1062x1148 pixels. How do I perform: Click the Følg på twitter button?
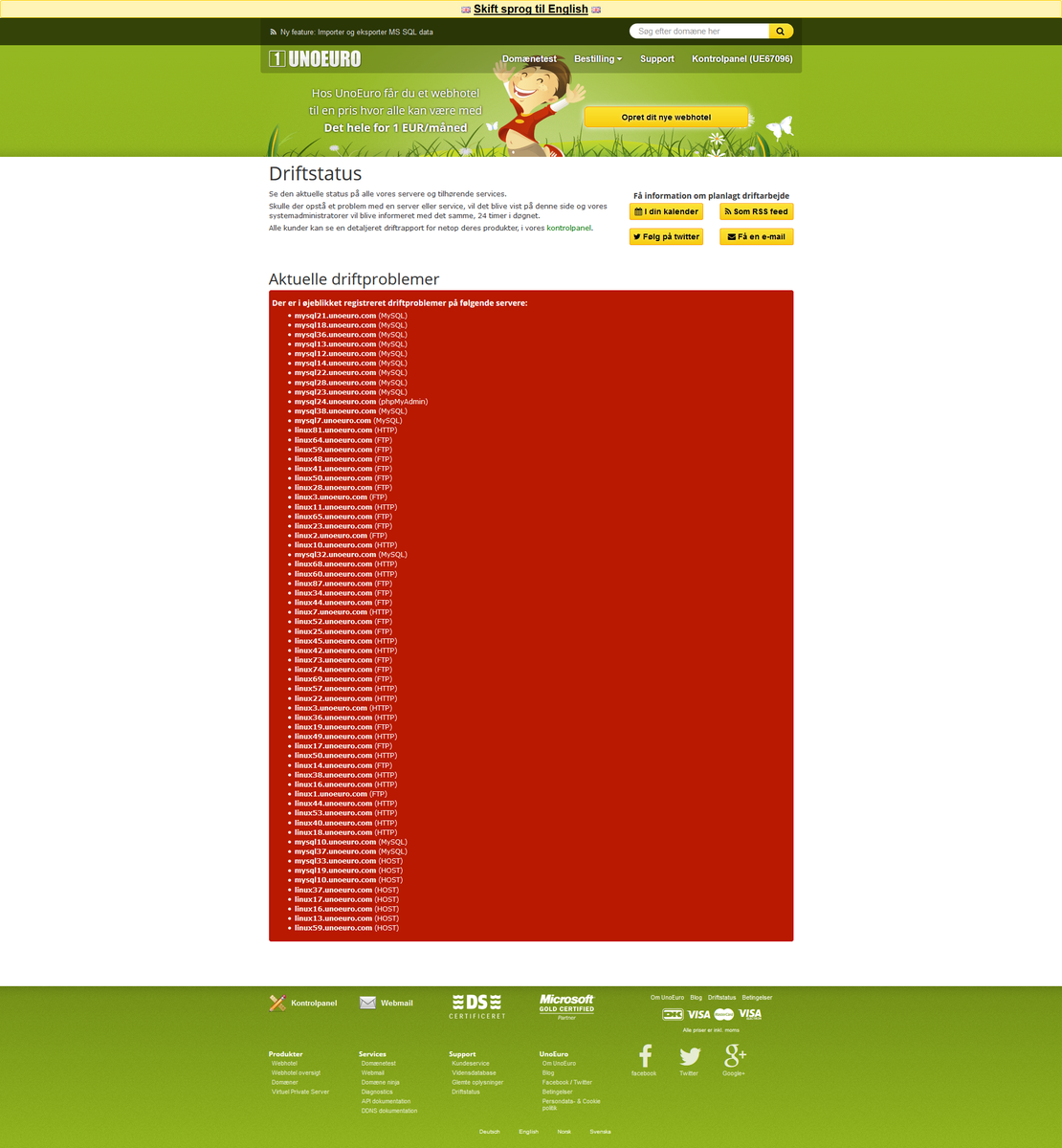click(666, 236)
